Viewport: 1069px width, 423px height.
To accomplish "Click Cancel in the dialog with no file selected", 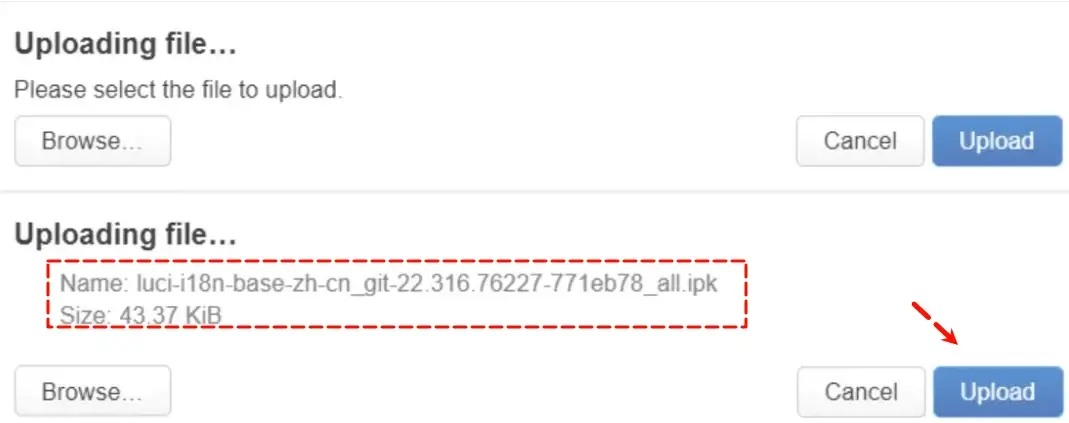I will [x=860, y=141].
